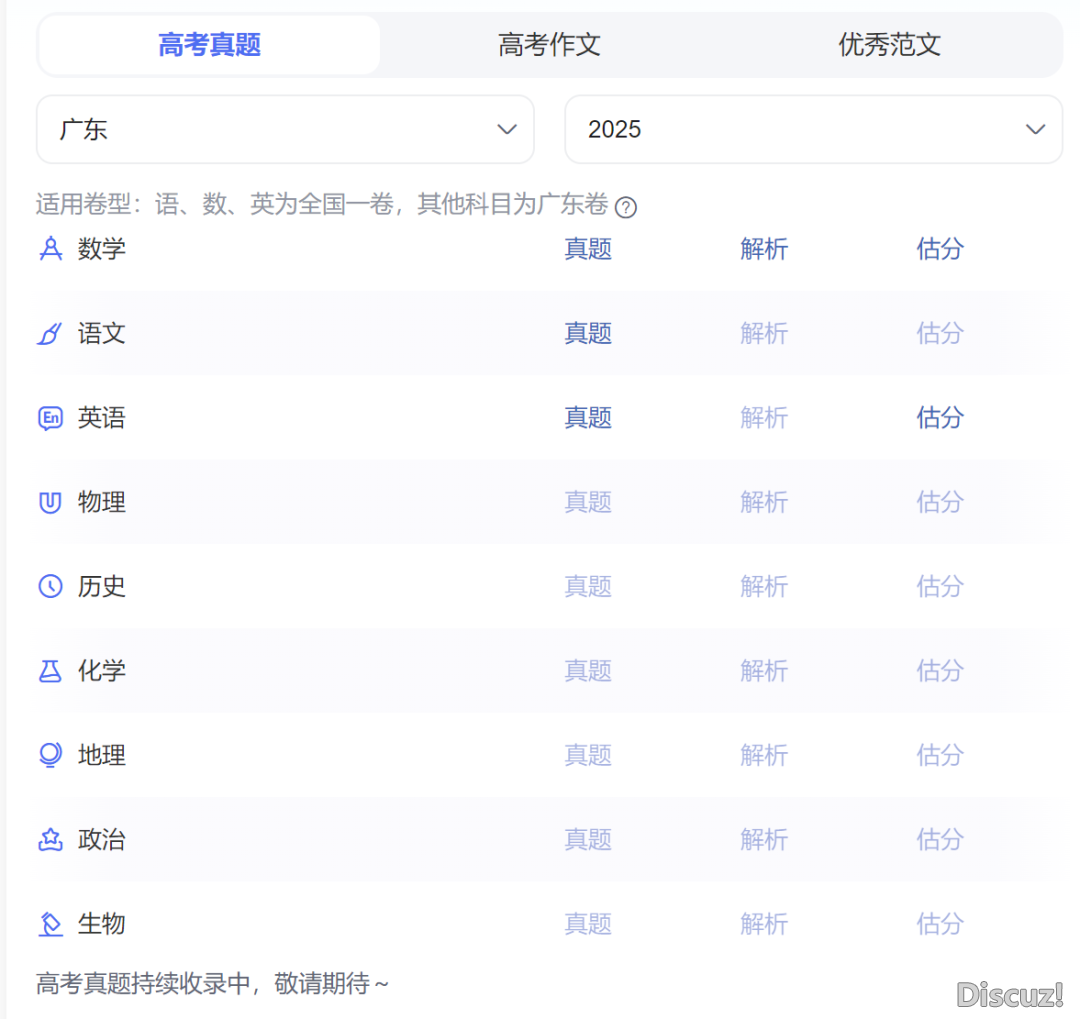Expand the year dropdown chevron arrow

1036,129
